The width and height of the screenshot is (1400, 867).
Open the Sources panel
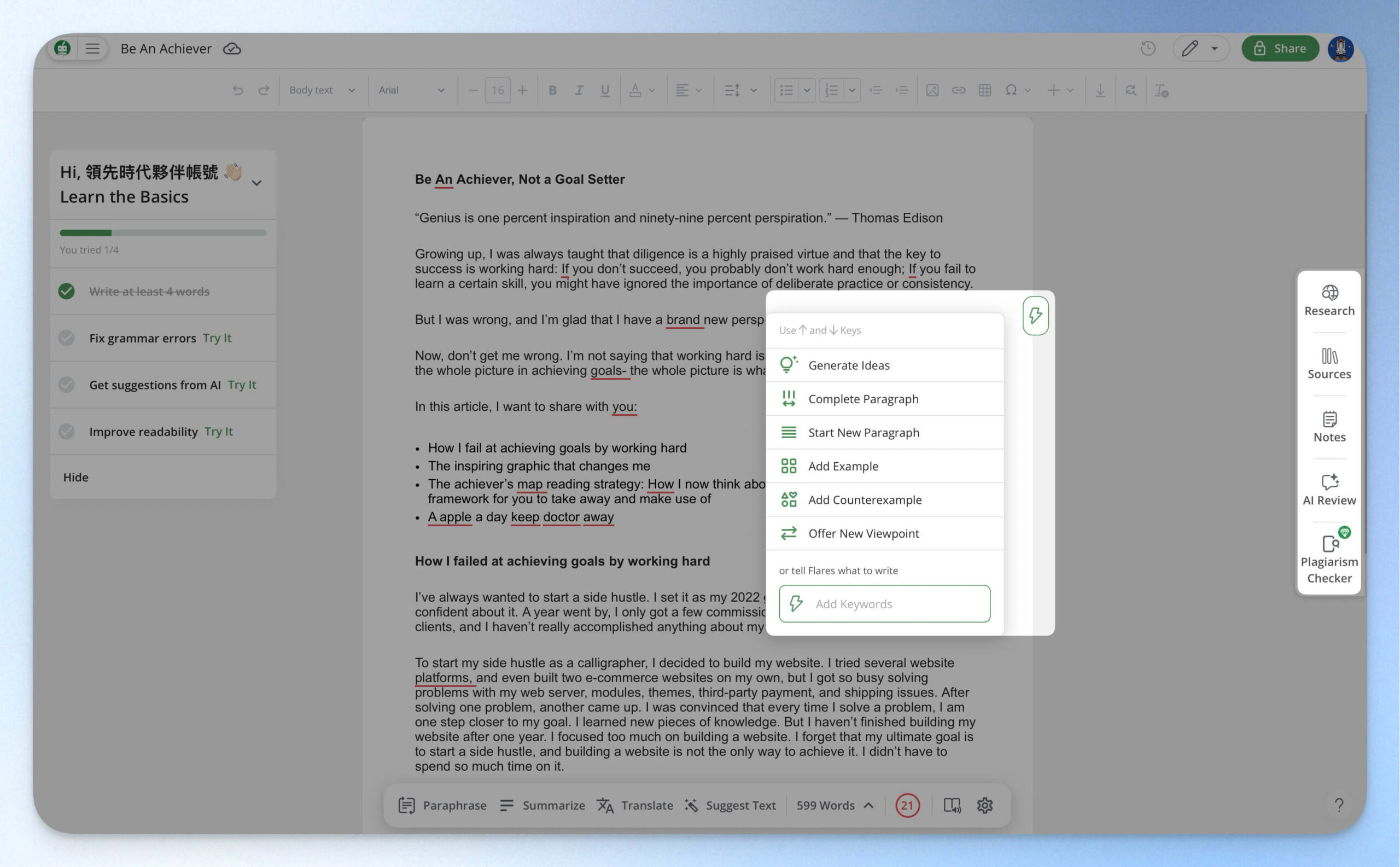1329,364
